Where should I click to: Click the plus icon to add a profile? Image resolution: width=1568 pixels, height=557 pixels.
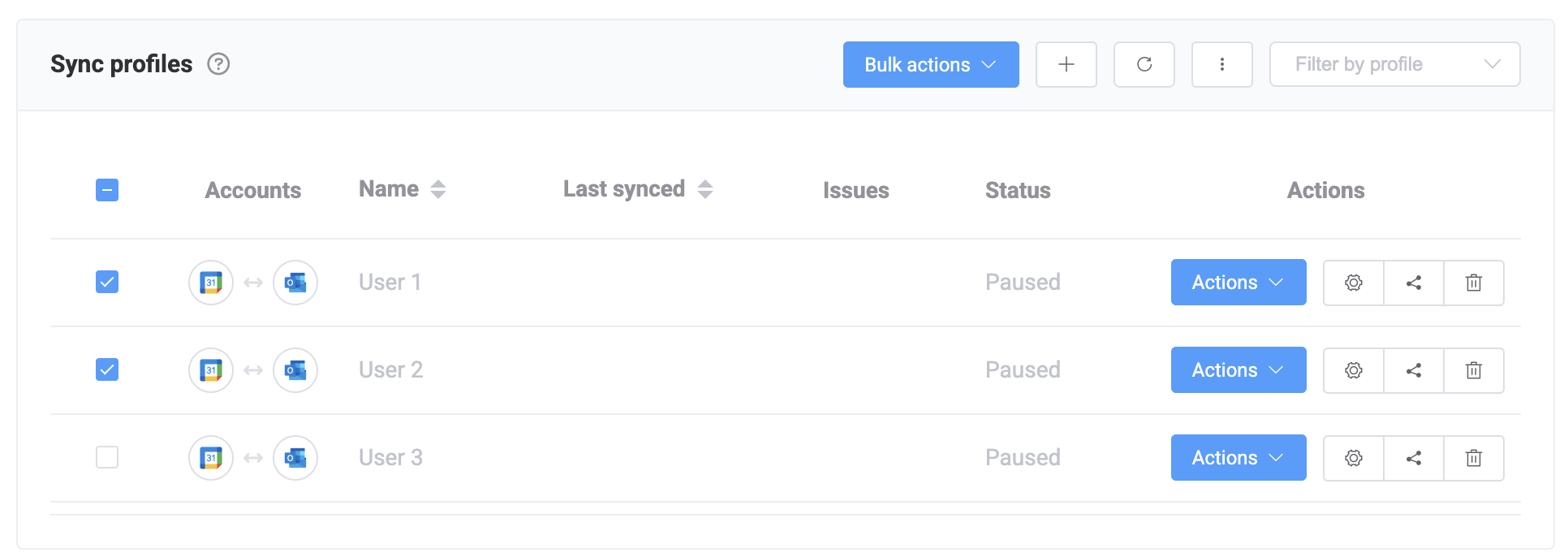click(1066, 64)
